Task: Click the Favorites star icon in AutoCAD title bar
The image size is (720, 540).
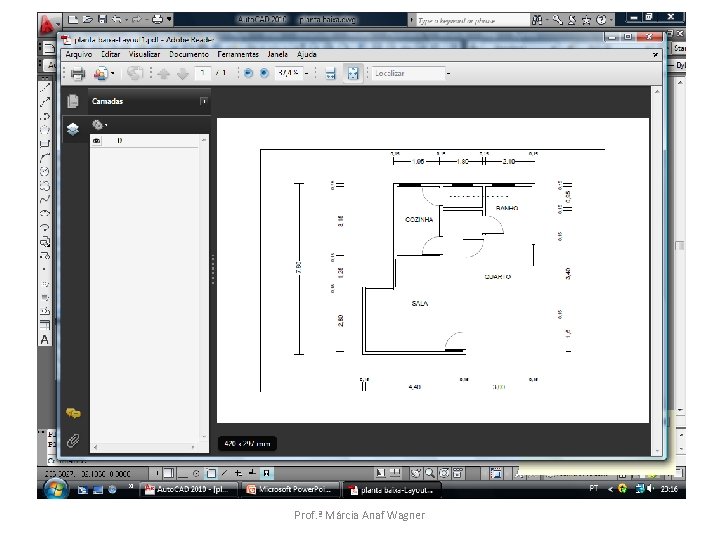Action: coord(586,20)
